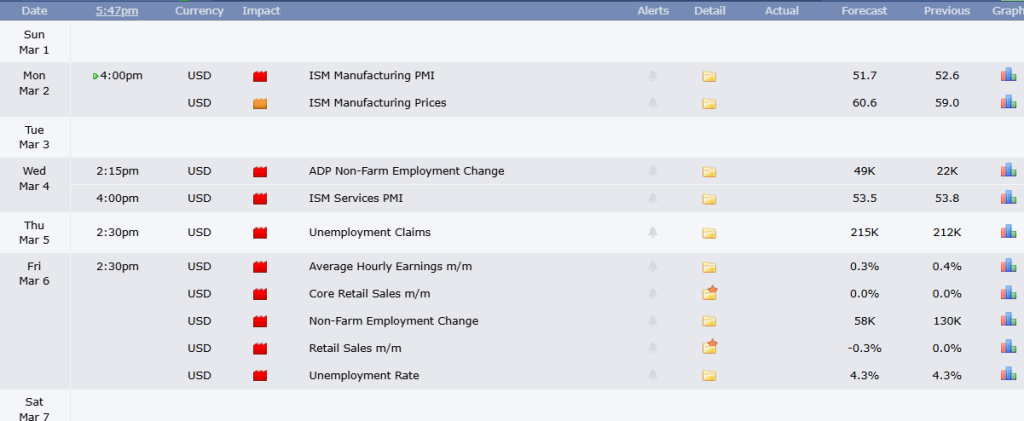Screen dimensions: 1024x421
Task: Open graph for ADP Non-Farm Employment Change
Action: (1008, 171)
